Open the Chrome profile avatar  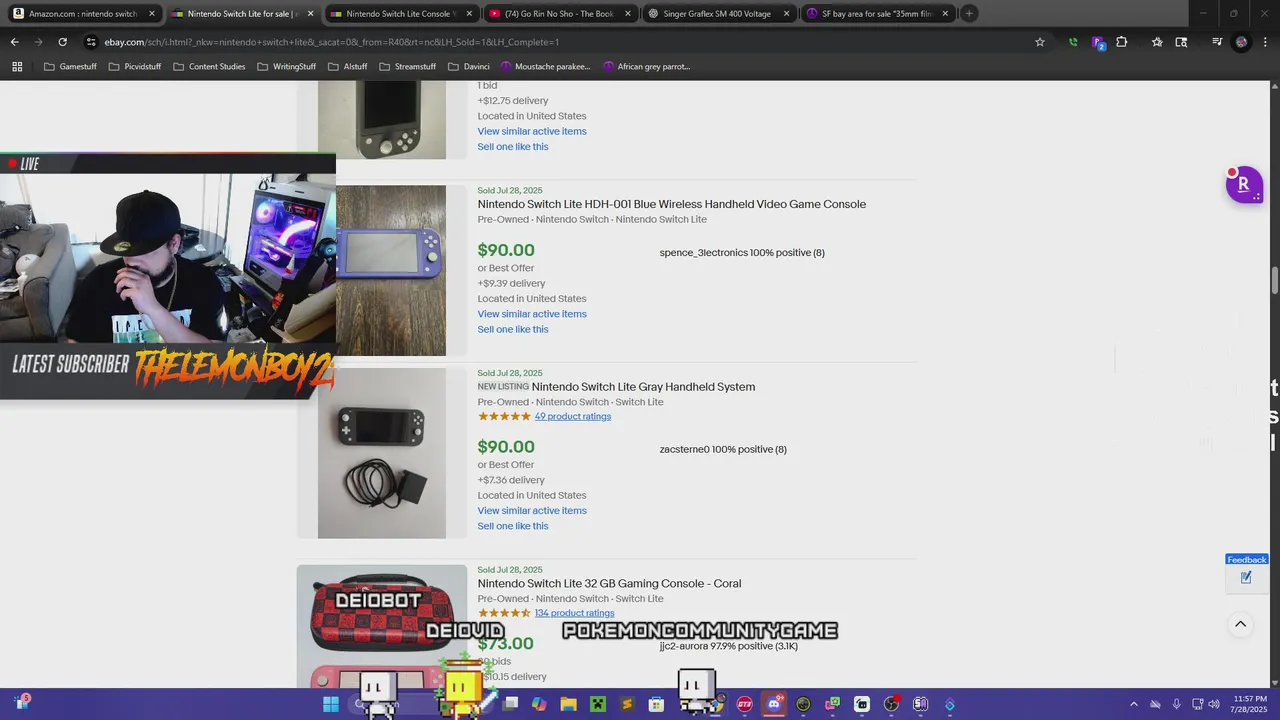1241,42
